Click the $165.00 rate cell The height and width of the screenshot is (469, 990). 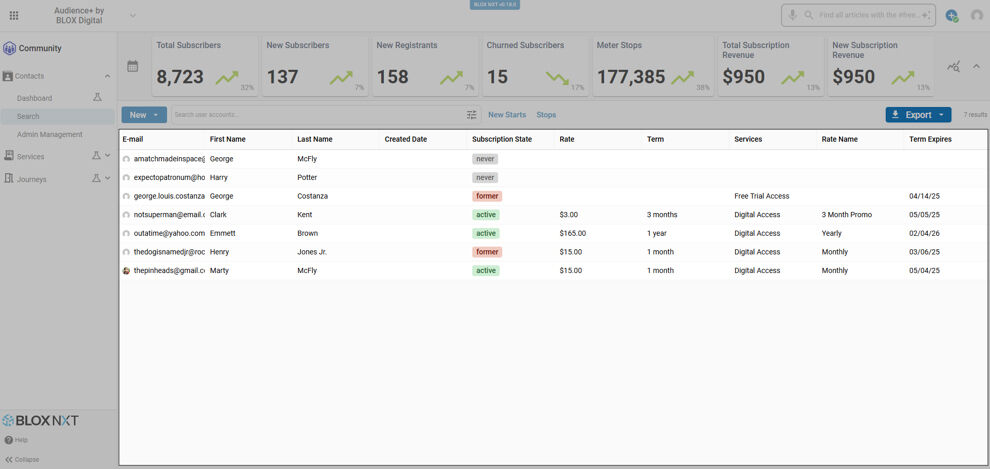click(x=573, y=233)
